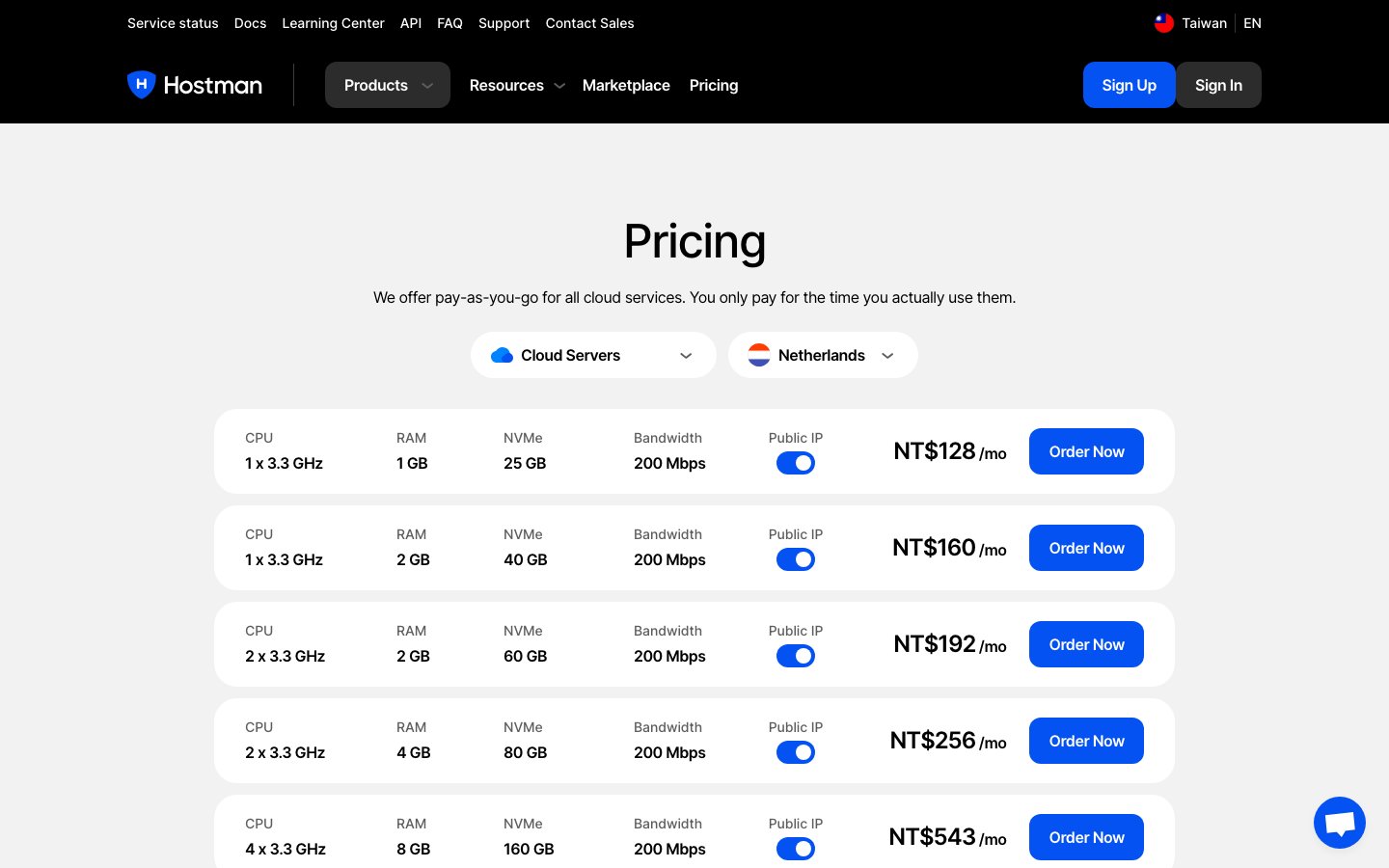The width and height of the screenshot is (1389, 868).
Task: Click the Pricing page heading
Action: coord(694,241)
